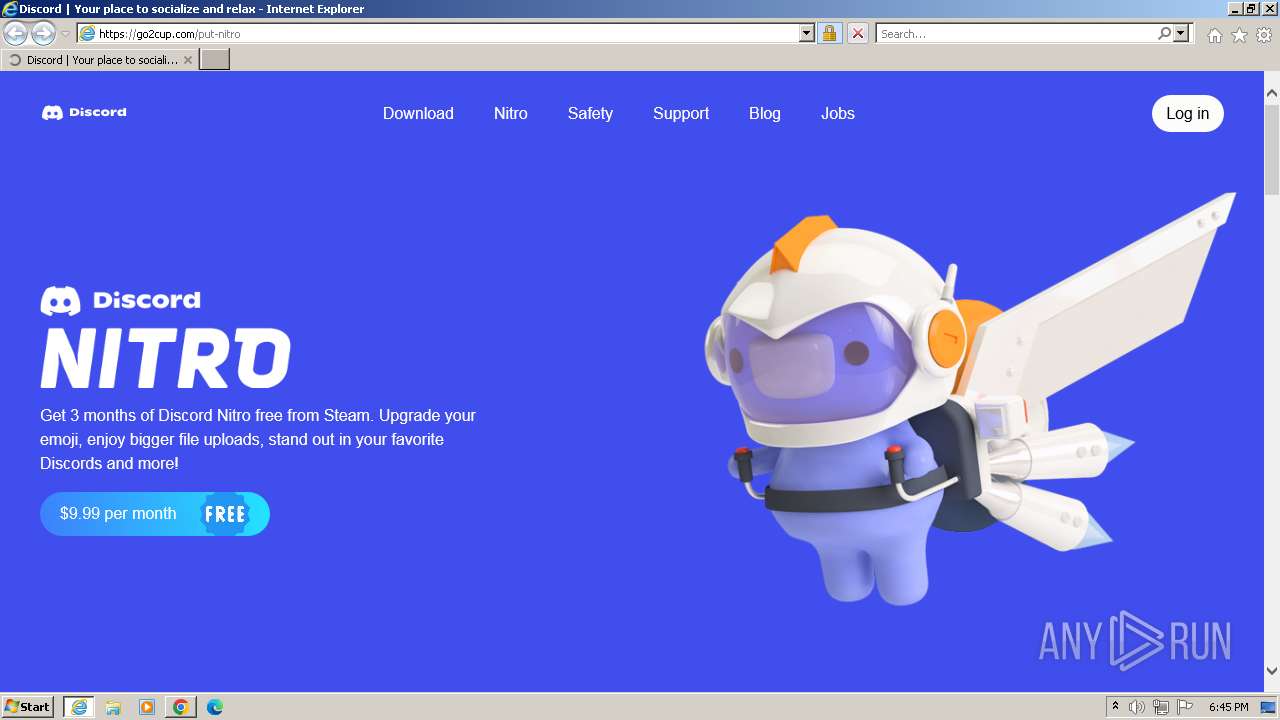Click the network tray icon
This screenshot has width=1280, height=720.
coord(1161,707)
